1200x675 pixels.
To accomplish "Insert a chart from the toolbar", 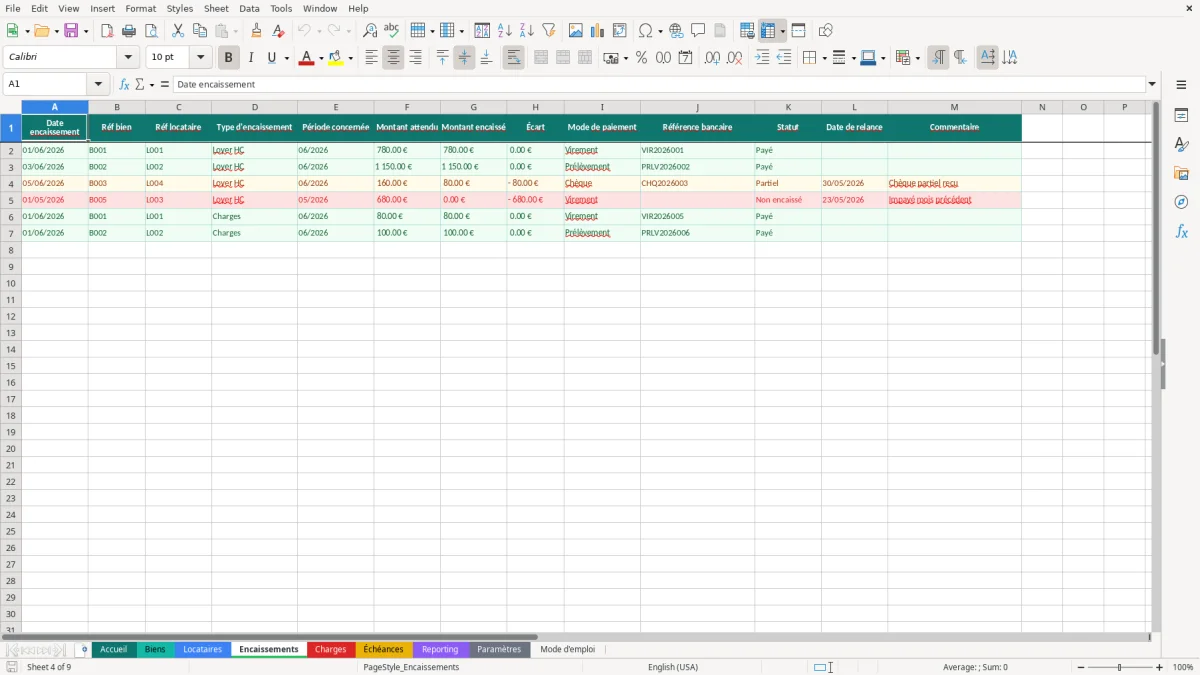I will pyautogui.click(x=598, y=31).
